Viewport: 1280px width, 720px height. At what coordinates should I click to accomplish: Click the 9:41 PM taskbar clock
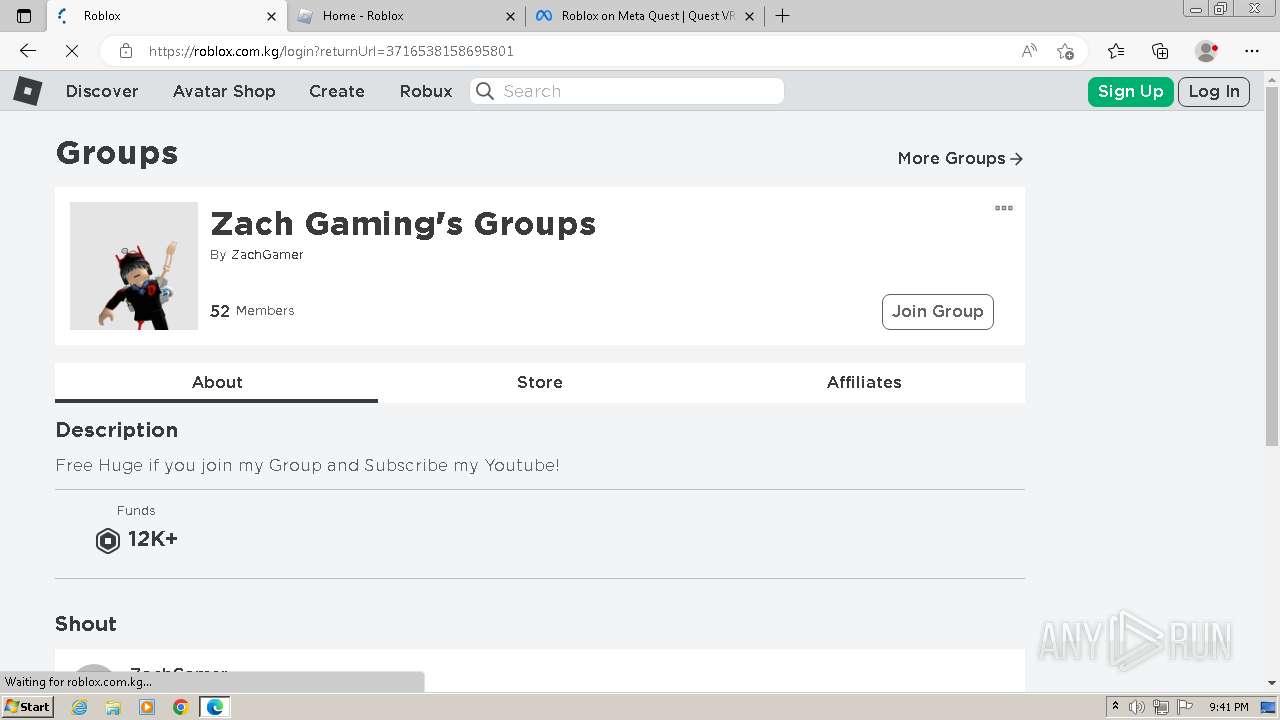click(1229, 707)
